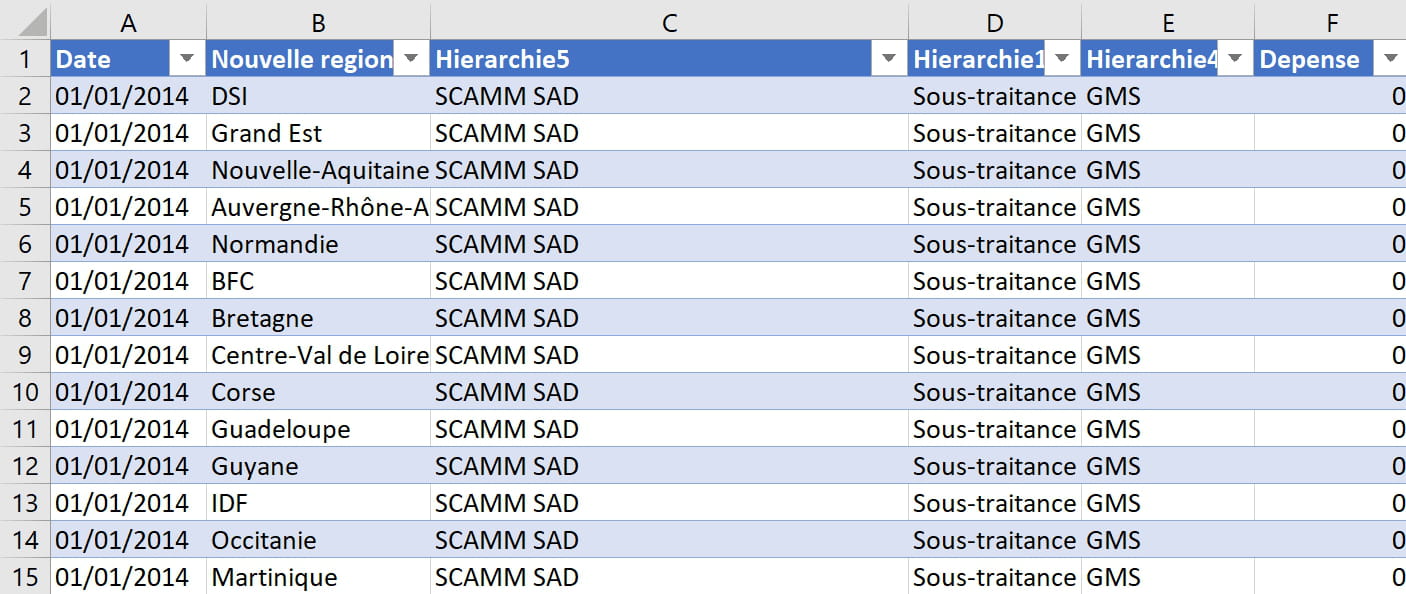Viewport: 1406px width, 594px height.
Task: Select row 8 header
Action: click(25, 318)
